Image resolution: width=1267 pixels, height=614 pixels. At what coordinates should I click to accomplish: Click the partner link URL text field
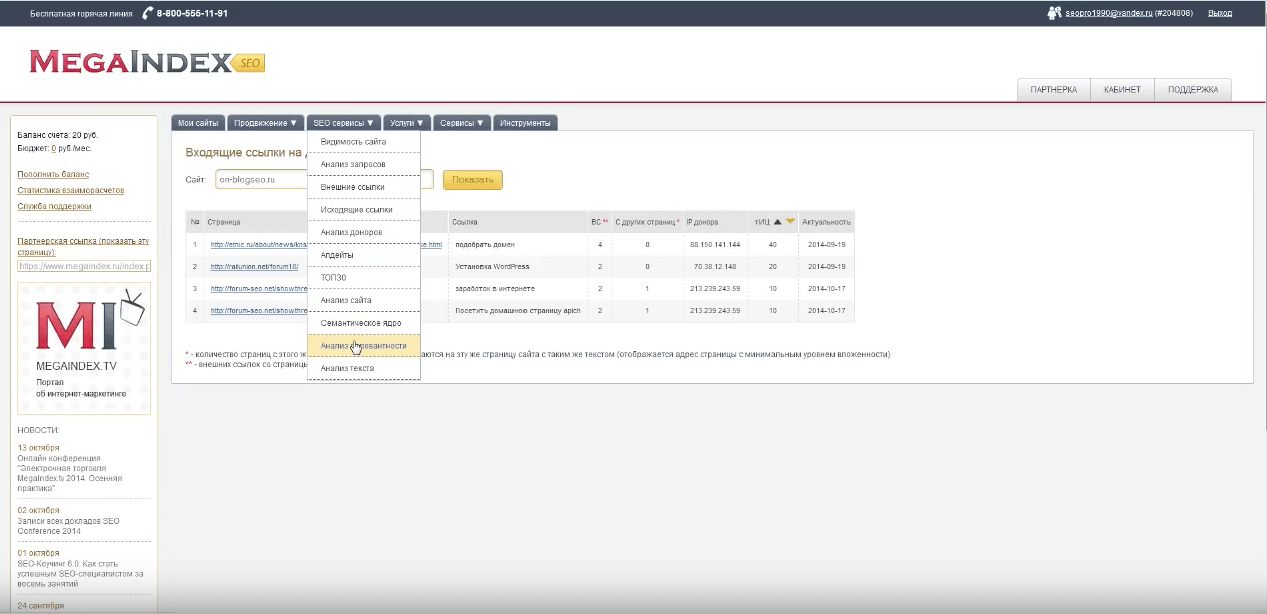click(84, 266)
